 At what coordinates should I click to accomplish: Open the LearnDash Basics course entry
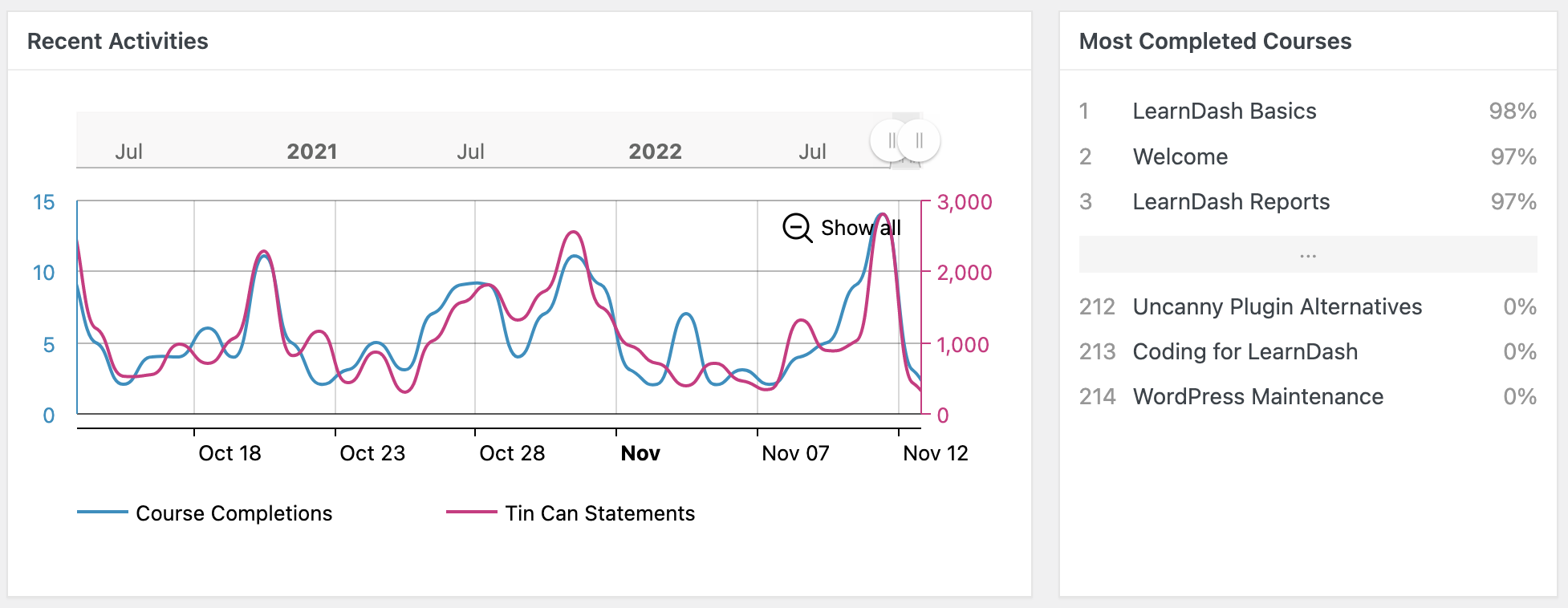(x=1225, y=111)
